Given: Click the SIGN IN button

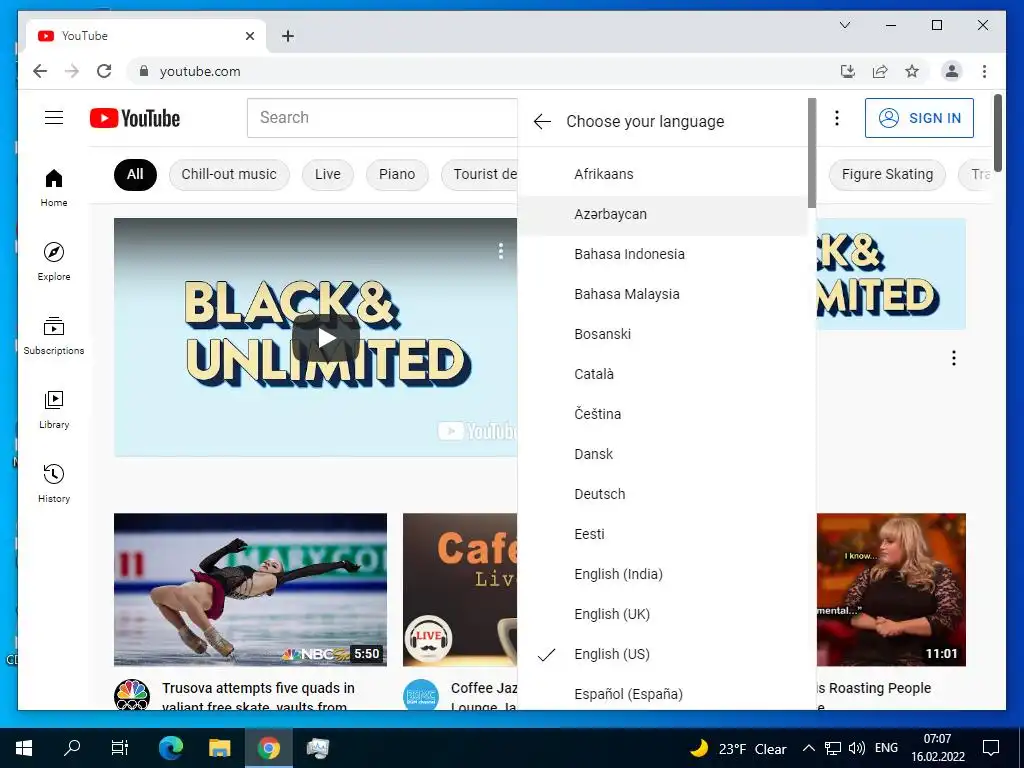Looking at the screenshot, I should click(919, 118).
